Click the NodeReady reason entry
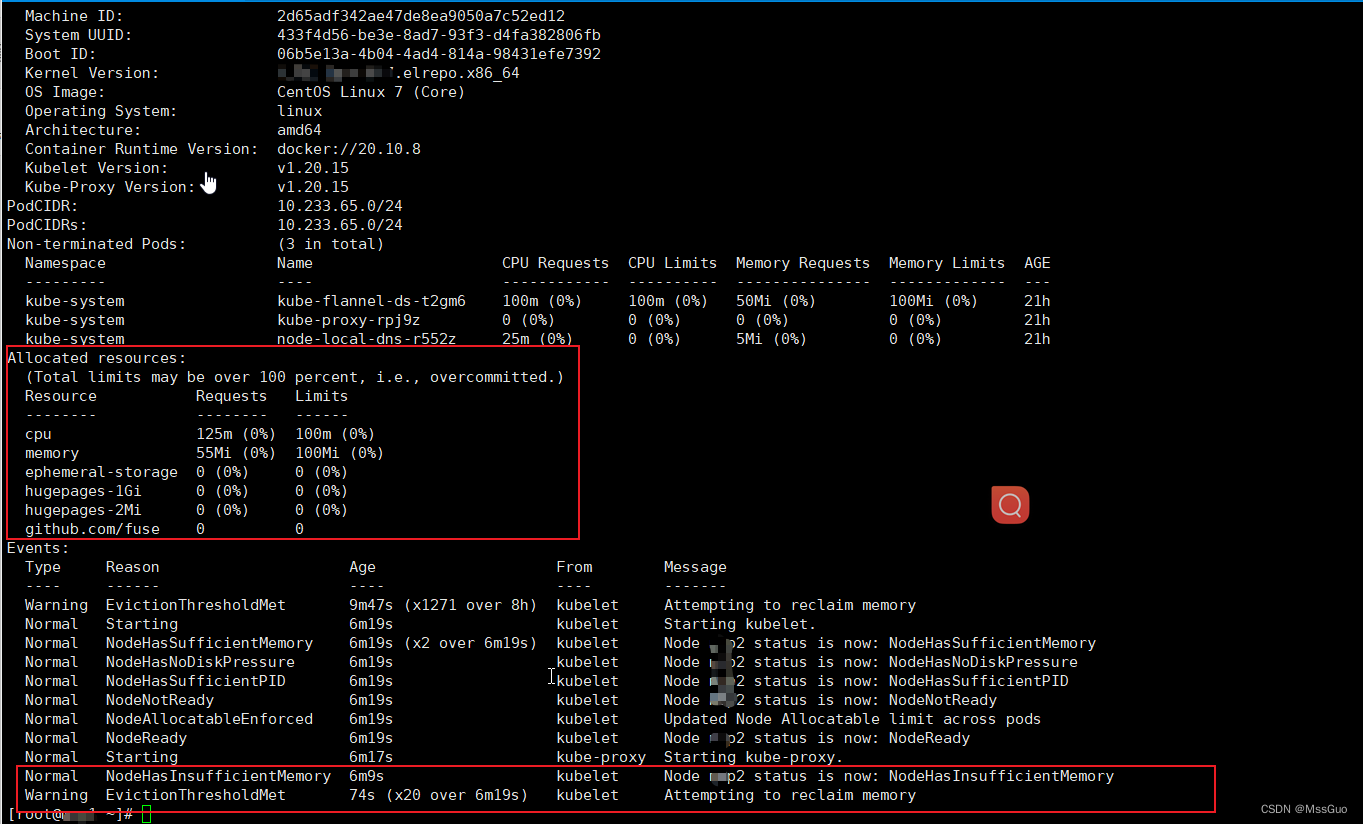Screen dimensions: 1363x824 (146, 738)
